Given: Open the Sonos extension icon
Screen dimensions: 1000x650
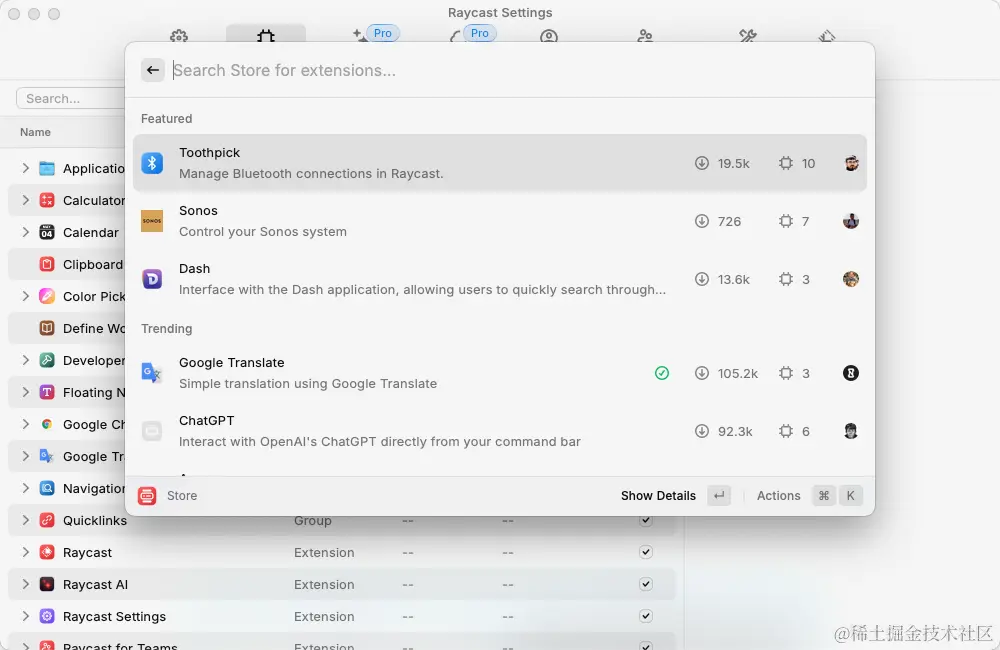Looking at the screenshot, I should [152, 221].
